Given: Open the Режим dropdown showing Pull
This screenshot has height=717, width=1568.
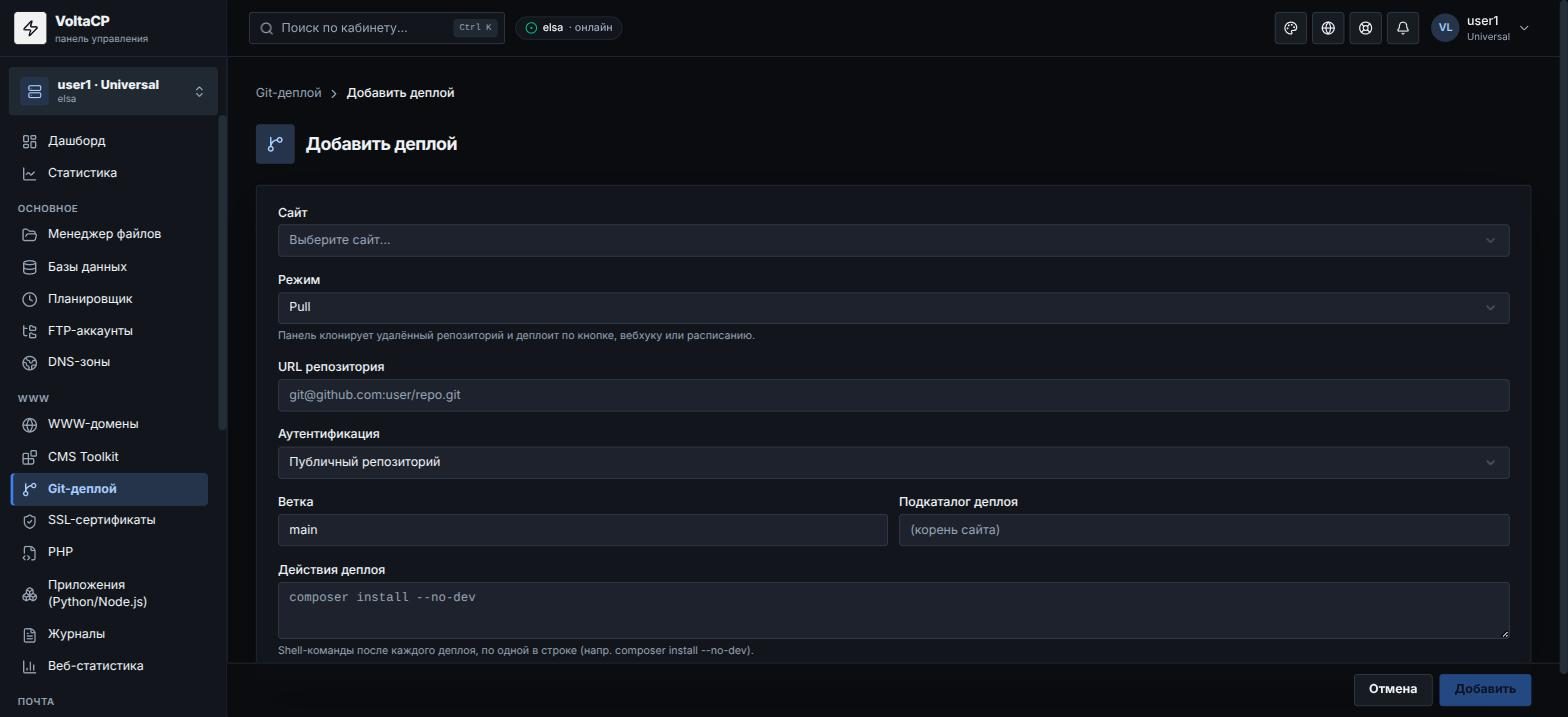Looking at the screenshot, I should coord(893,307).
